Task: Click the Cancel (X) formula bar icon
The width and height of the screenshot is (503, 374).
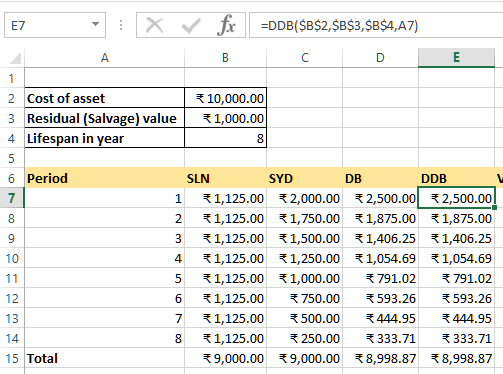Action: pyautogui.click(x=155, y=25)
